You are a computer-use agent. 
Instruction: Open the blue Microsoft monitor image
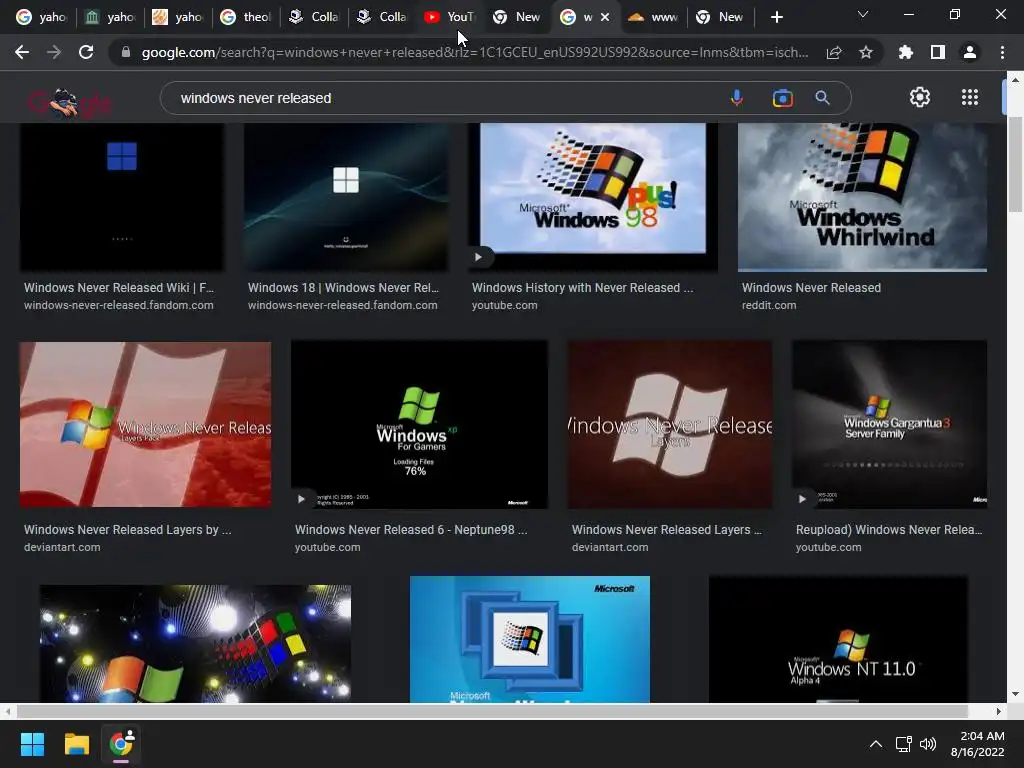pos(530,639)
